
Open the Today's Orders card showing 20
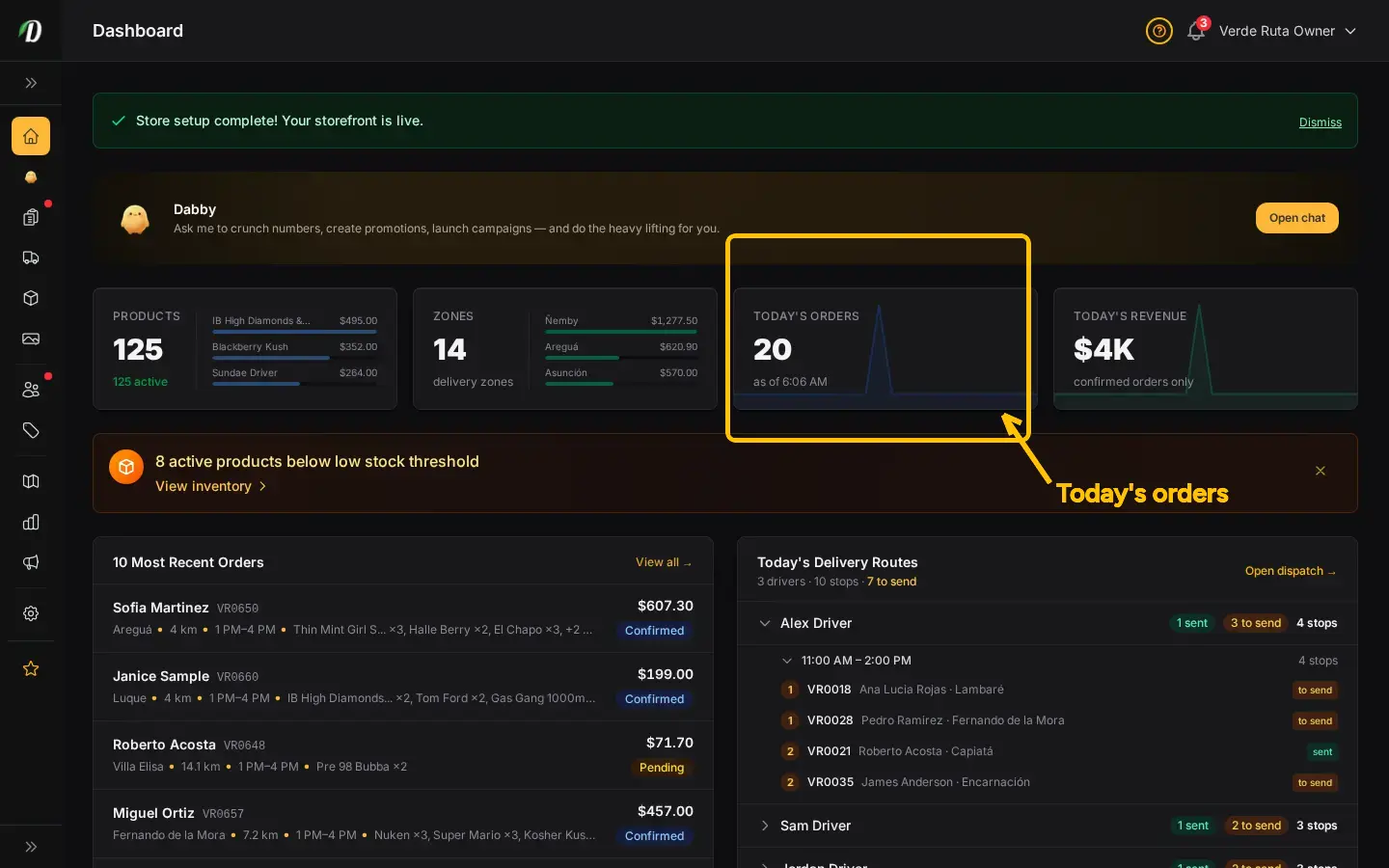[x=885, y=349]
